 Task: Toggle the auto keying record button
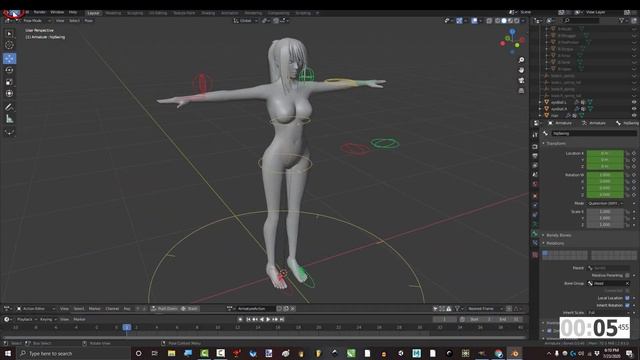[240, 319]
